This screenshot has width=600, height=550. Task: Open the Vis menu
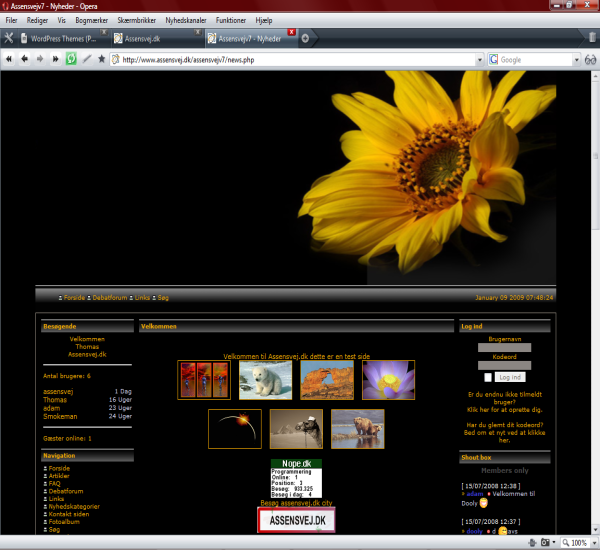click(x=62, y=20)
